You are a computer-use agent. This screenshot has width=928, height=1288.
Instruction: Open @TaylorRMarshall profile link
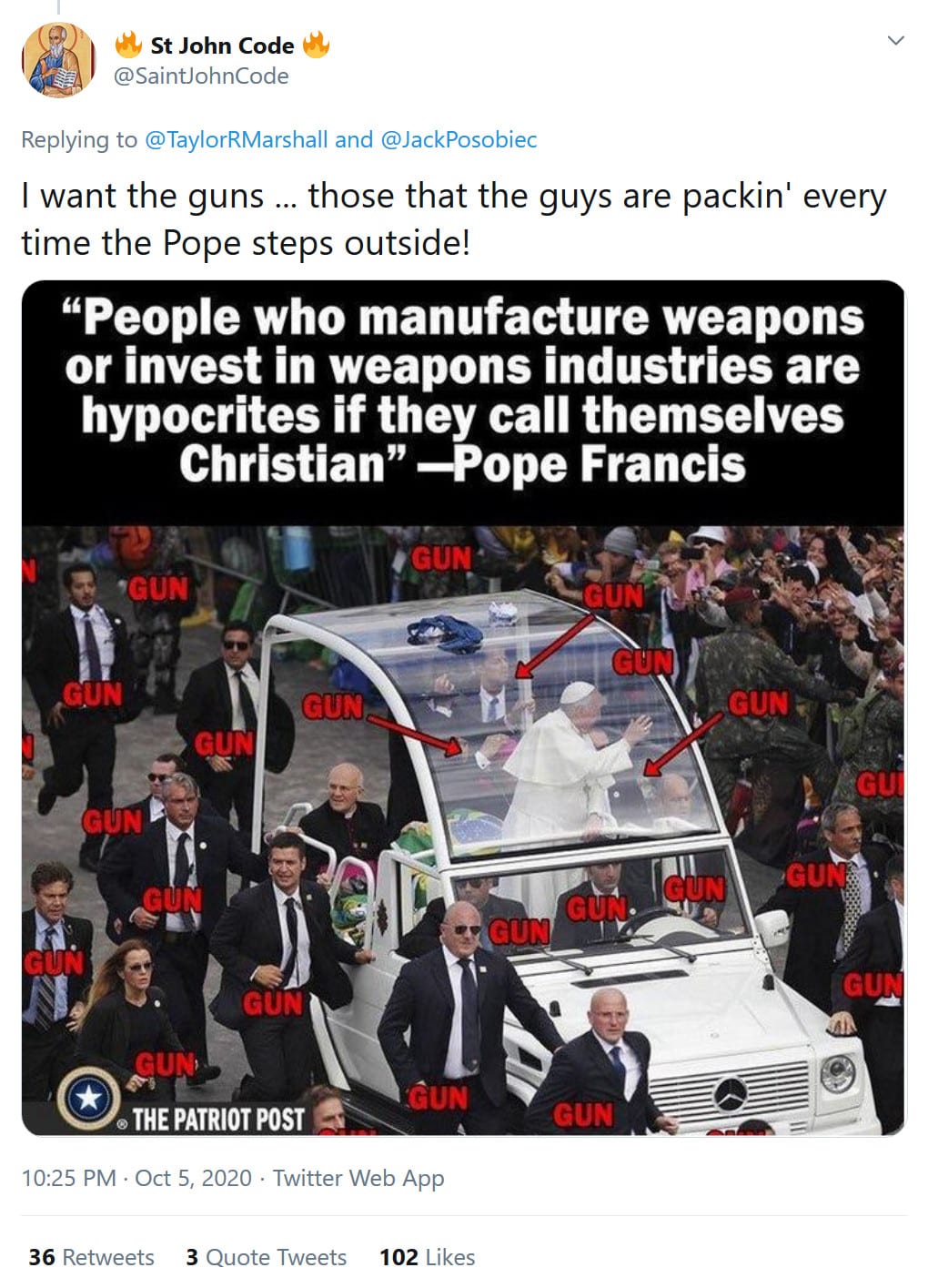coord(237,139)
